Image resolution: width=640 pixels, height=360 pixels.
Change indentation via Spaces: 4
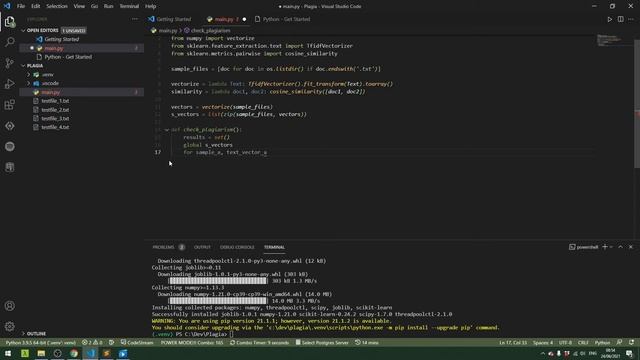click(x=542, y=342)
